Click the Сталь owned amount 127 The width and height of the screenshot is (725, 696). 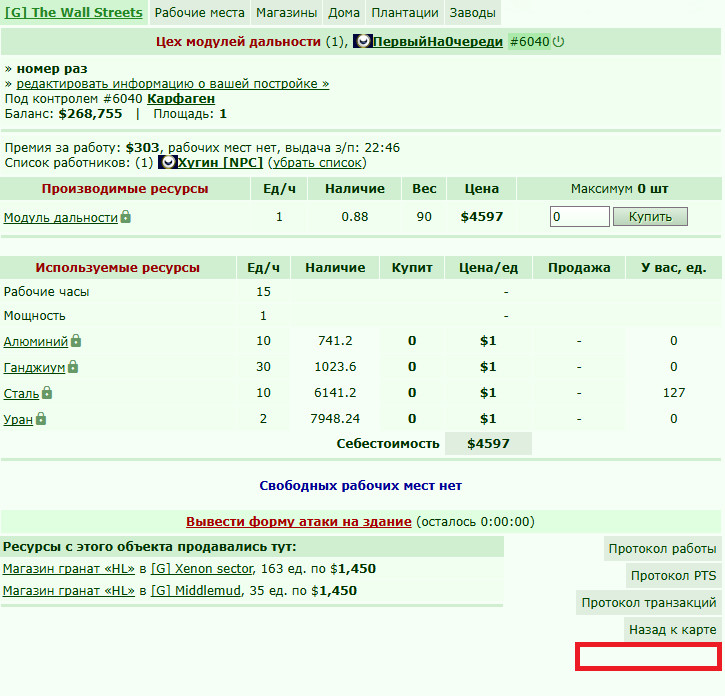[674, 393]
